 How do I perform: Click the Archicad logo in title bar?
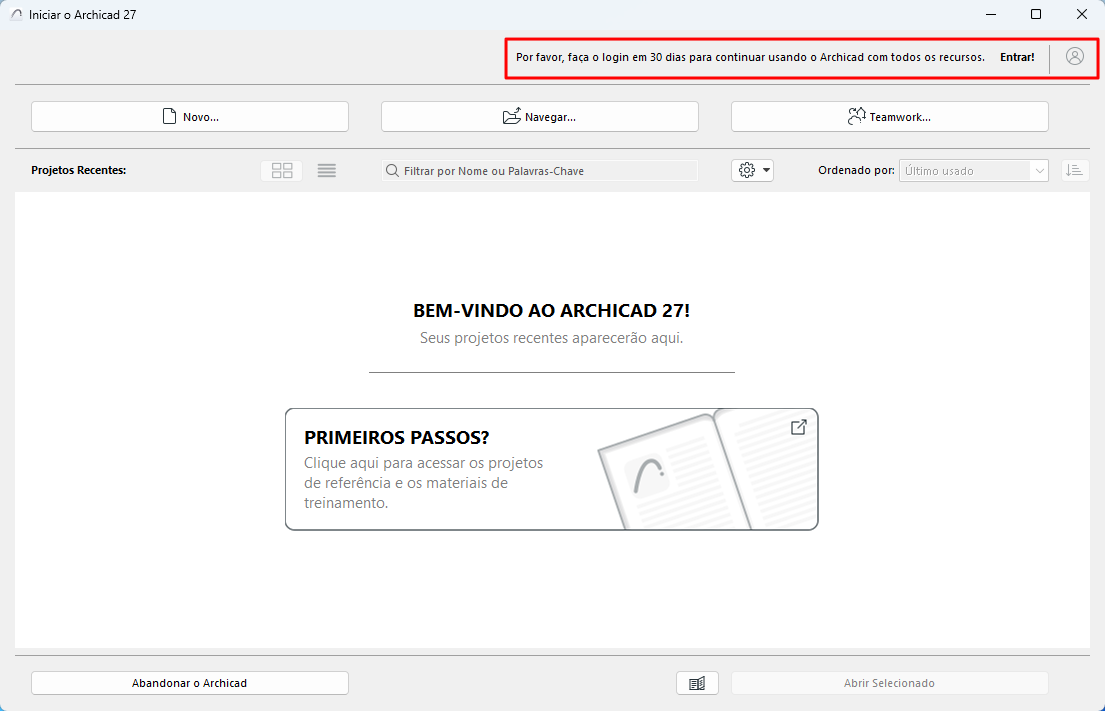[16, 14]
